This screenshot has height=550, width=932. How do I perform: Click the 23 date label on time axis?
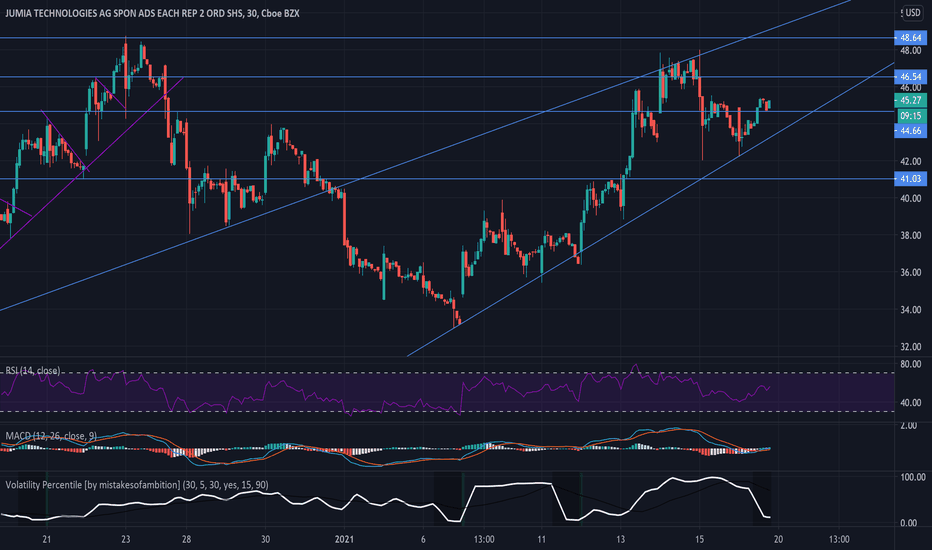[x=125, y=540]
